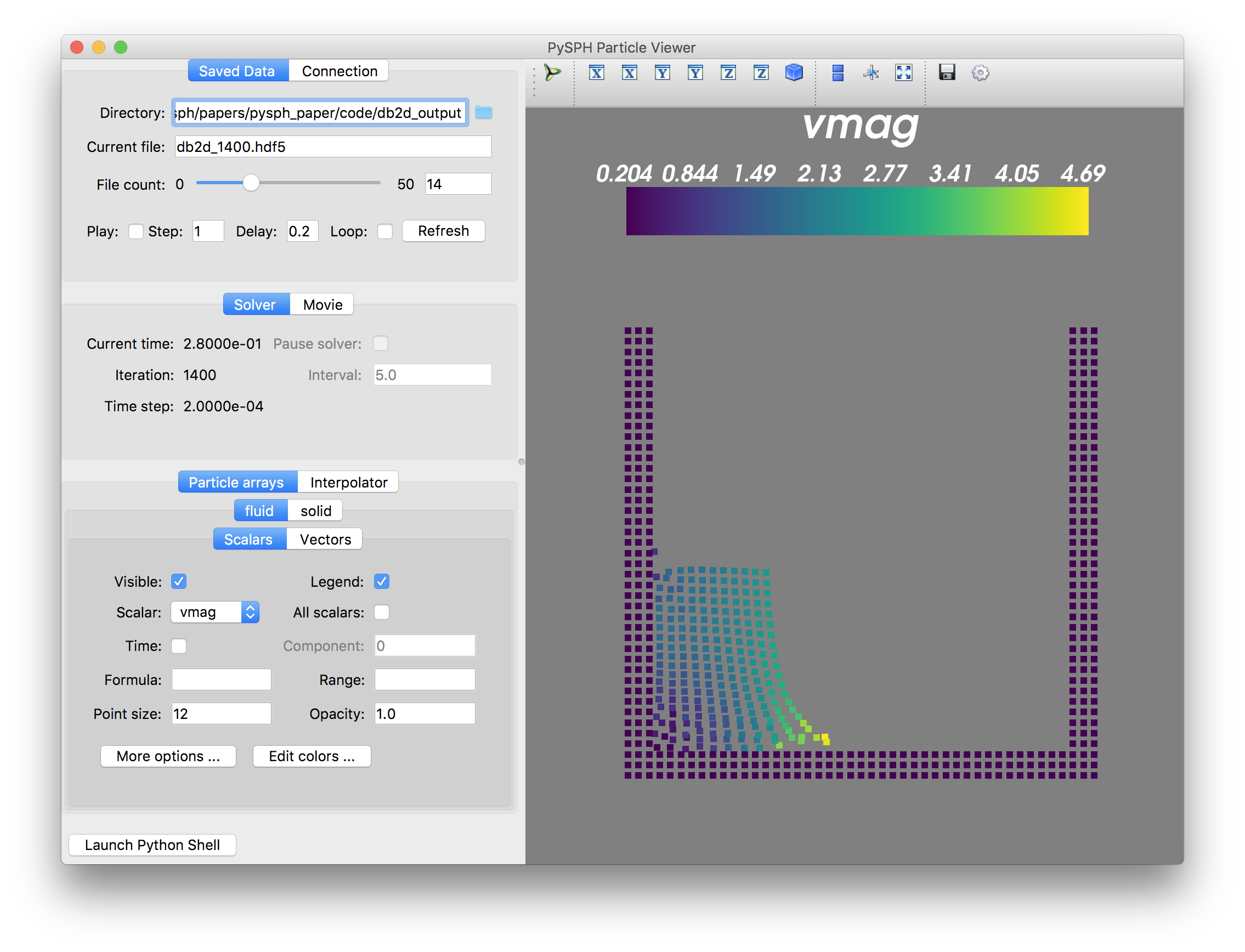Switch to the Connection tab
Screen dimensions: 1245x952
(x=339, y=71)
